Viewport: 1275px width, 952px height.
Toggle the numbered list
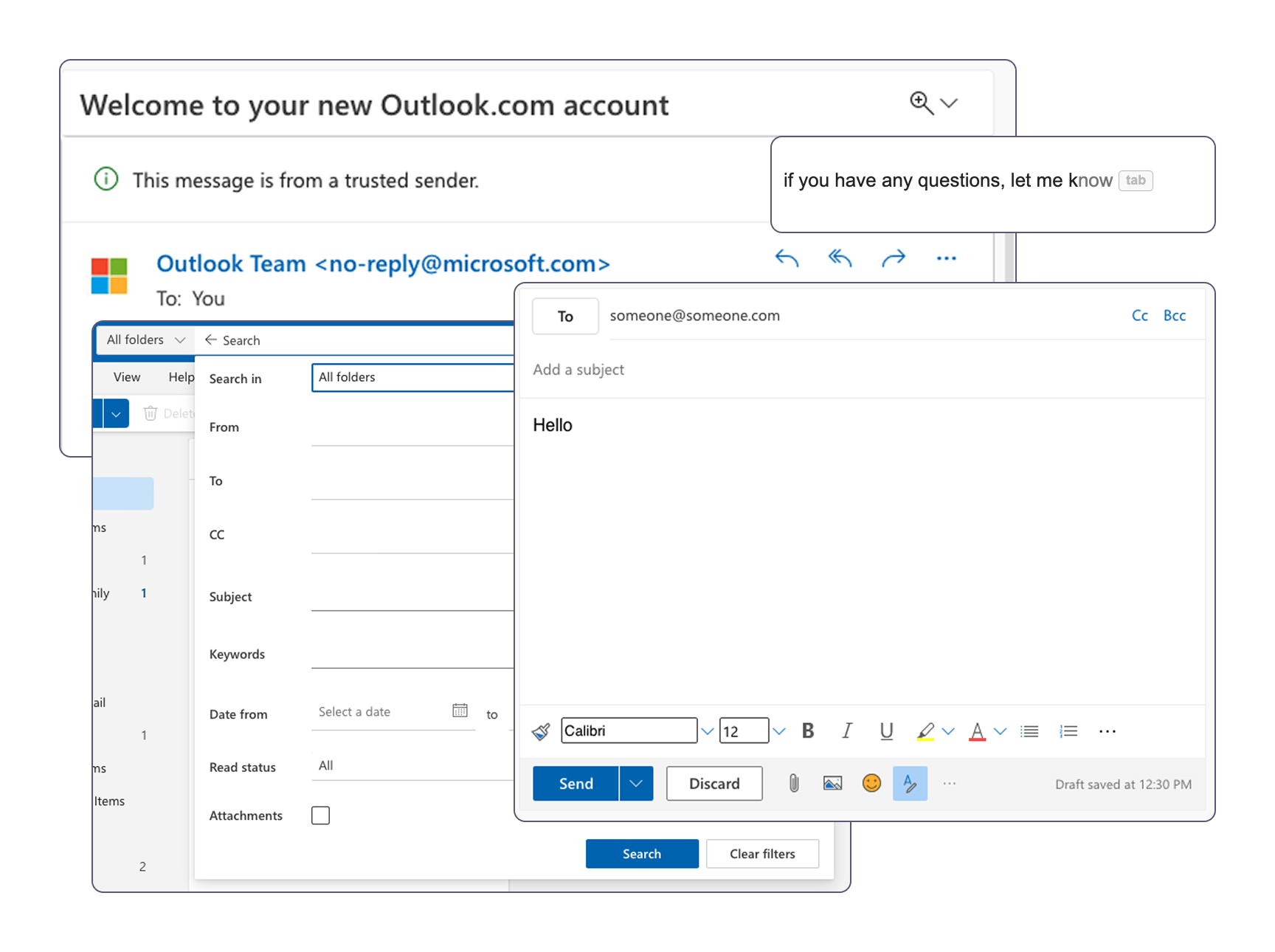point(1068,731)
